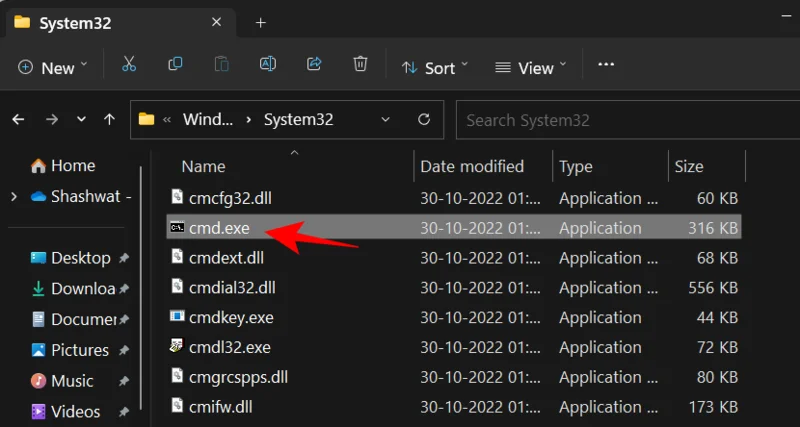Close the System32 tab
The image size is (800, 427).
216,22
